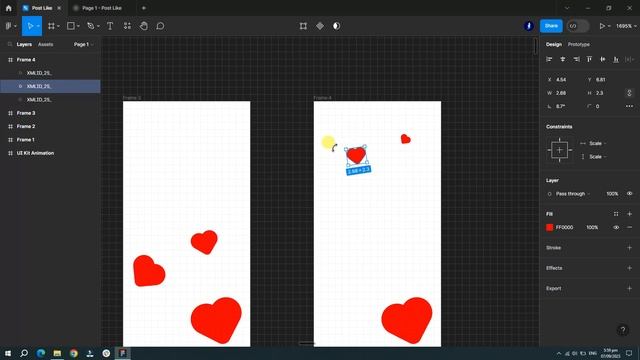Click Align right icon

[576, 59]
